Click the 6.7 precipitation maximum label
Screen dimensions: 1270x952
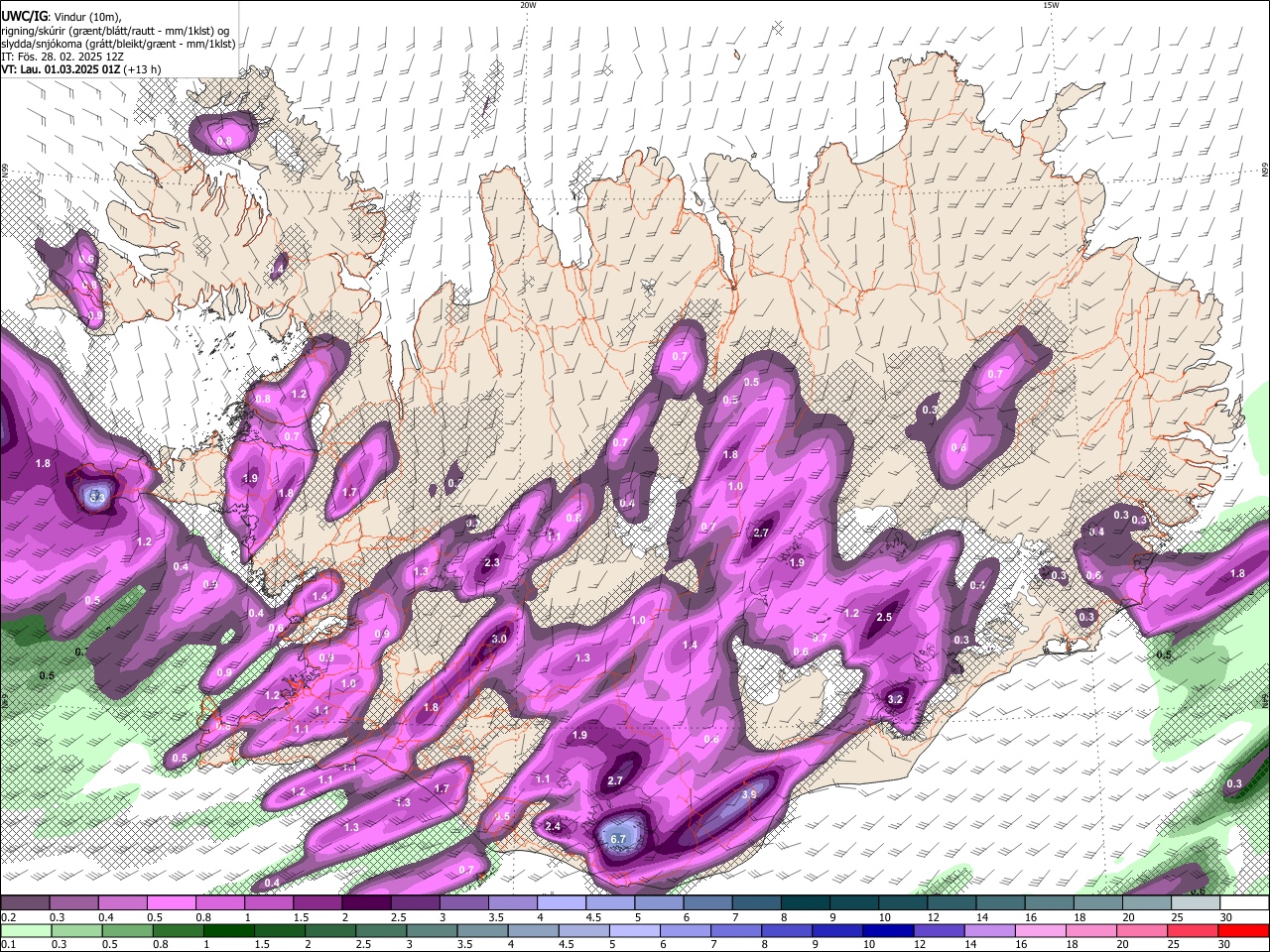pos(619,839)
